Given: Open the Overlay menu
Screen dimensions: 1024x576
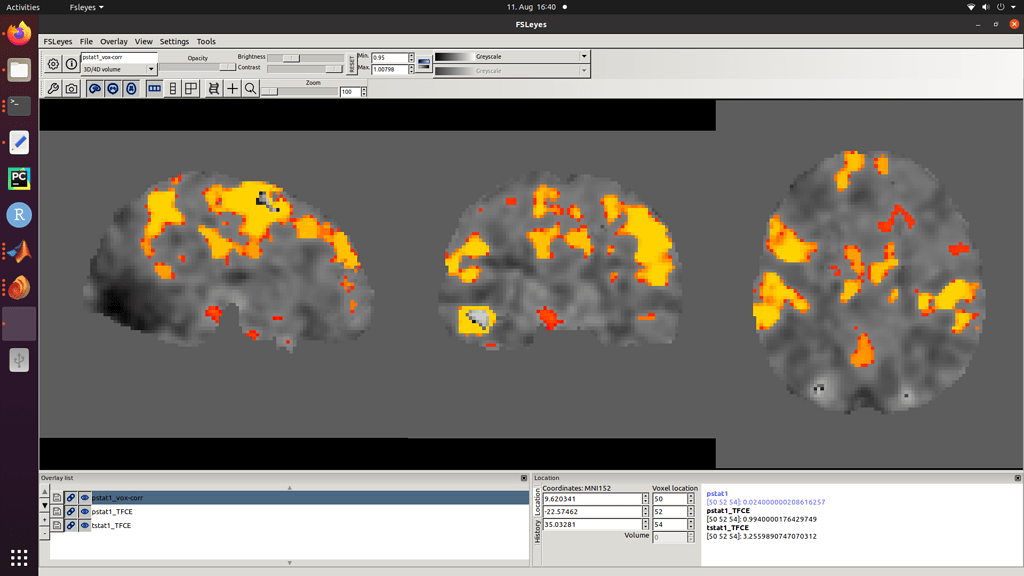Looking at the screenshot, I should [113, 41].
